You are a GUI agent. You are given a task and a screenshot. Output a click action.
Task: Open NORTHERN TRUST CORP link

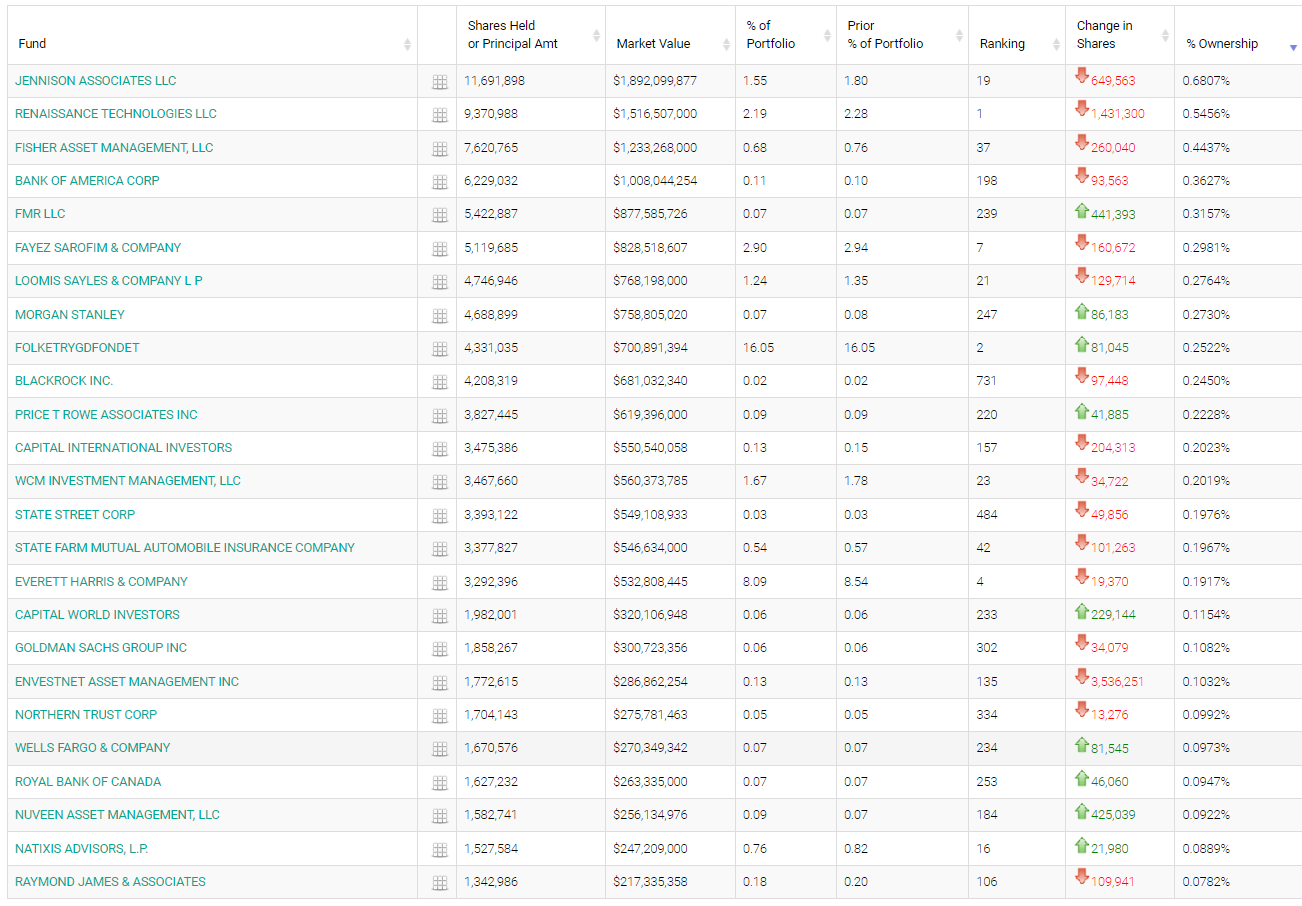coord(86,715)
